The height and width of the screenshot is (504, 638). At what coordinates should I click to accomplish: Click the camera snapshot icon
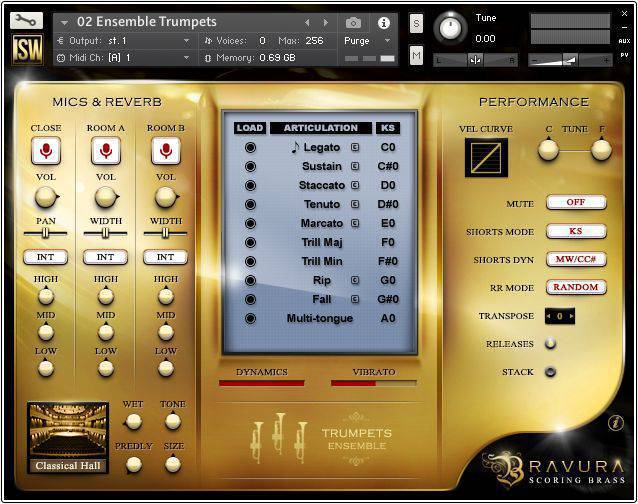click(353, 22)
